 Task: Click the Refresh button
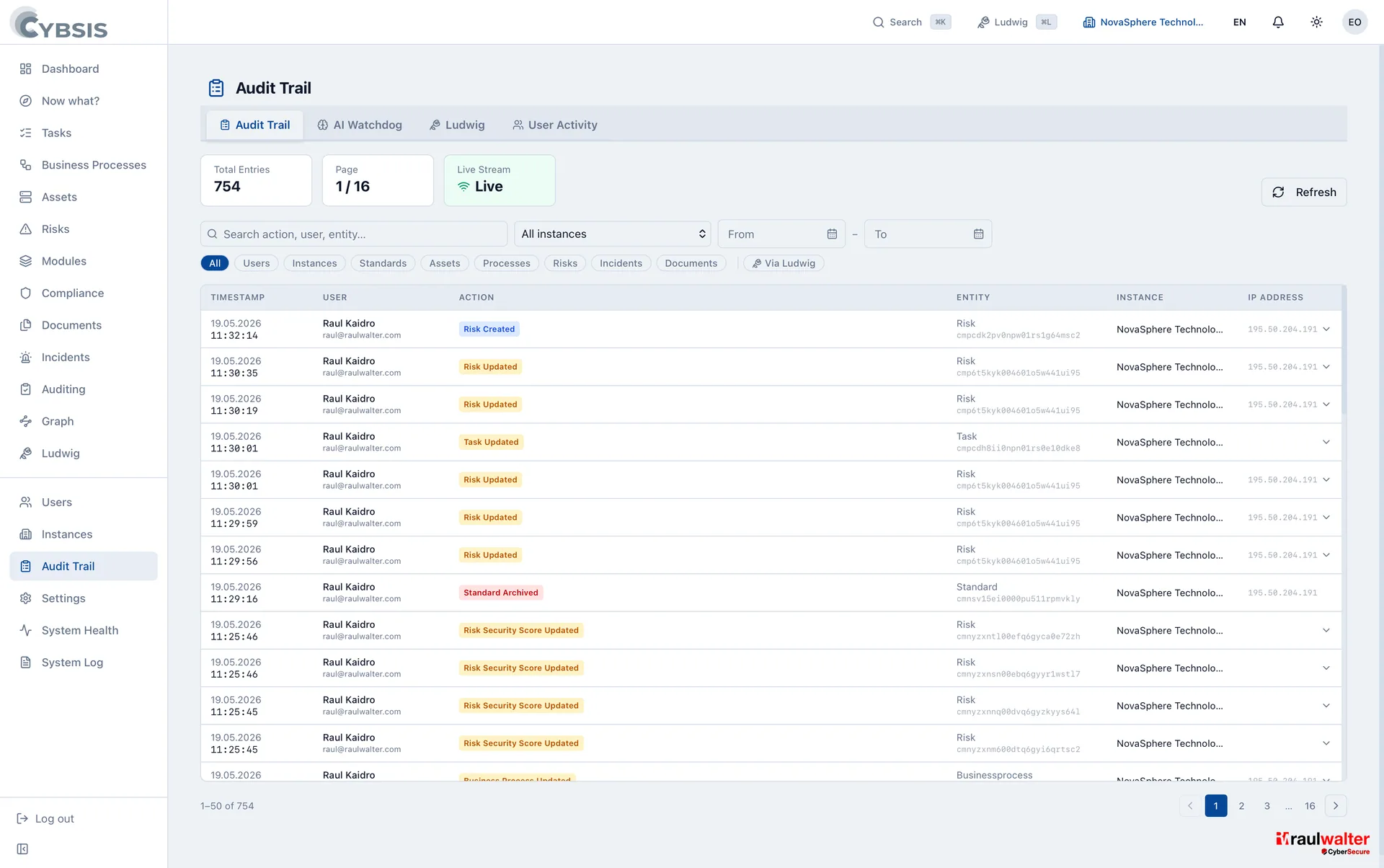pos(1304,192)
